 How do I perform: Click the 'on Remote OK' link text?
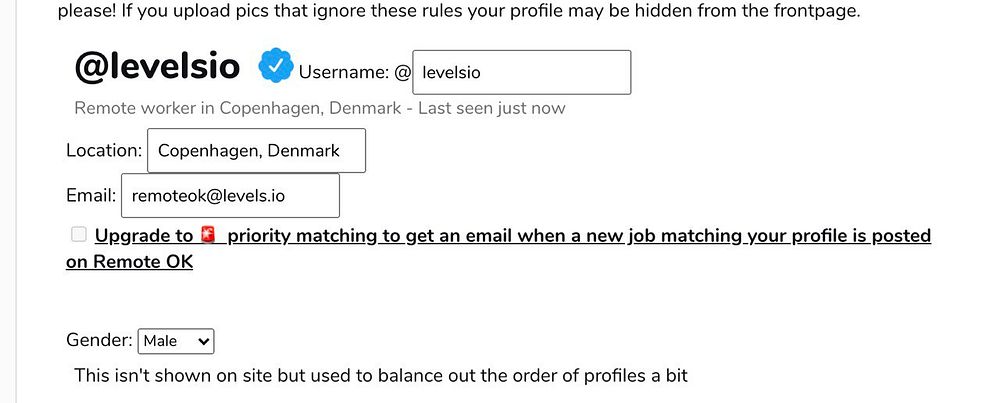point(129,262)
